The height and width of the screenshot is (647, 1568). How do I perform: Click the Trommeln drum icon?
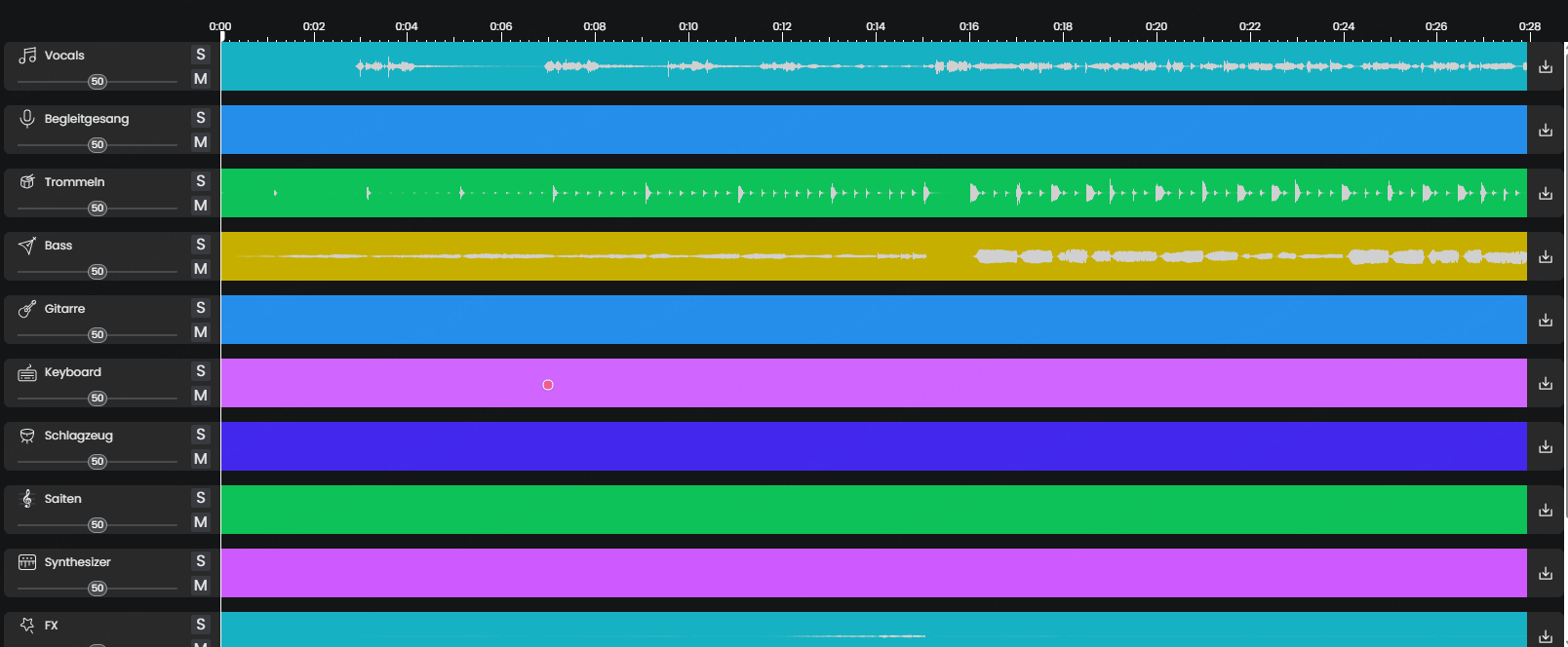click(x=27, y=182)
